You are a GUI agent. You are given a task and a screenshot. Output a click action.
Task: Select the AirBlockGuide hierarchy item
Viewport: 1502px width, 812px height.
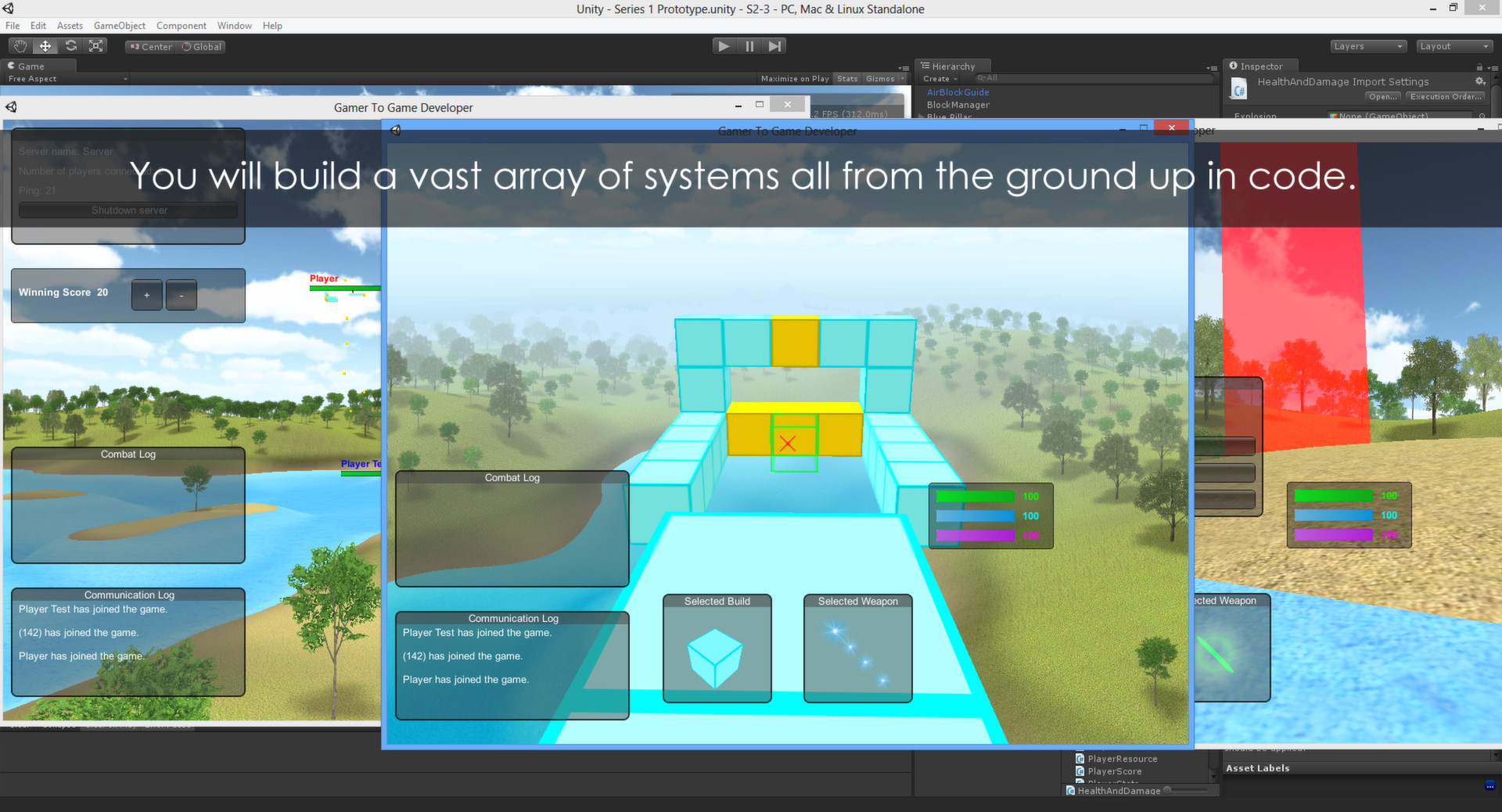click(958, 92)
